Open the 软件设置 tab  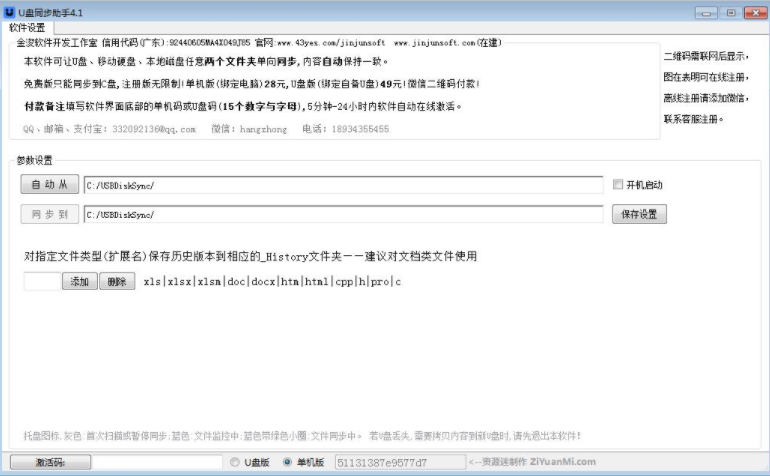coord(27,28)
